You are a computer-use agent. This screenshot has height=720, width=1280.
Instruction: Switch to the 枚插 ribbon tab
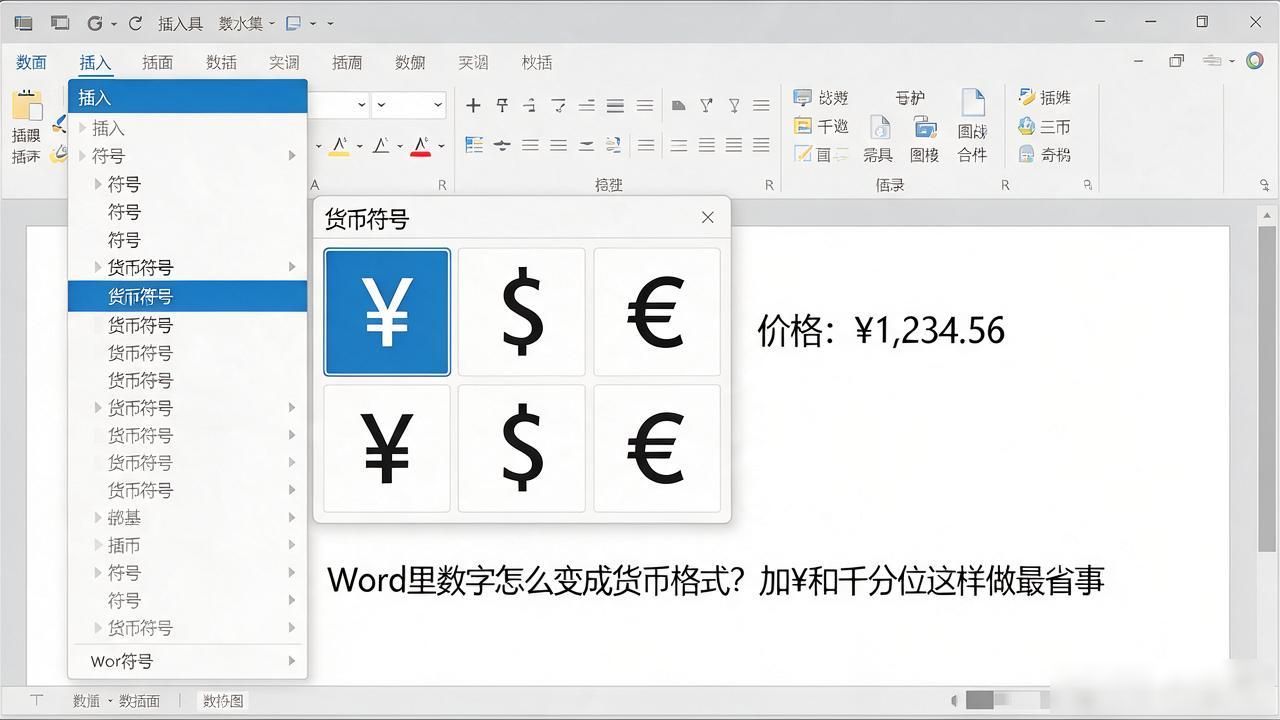pos(536,62)
